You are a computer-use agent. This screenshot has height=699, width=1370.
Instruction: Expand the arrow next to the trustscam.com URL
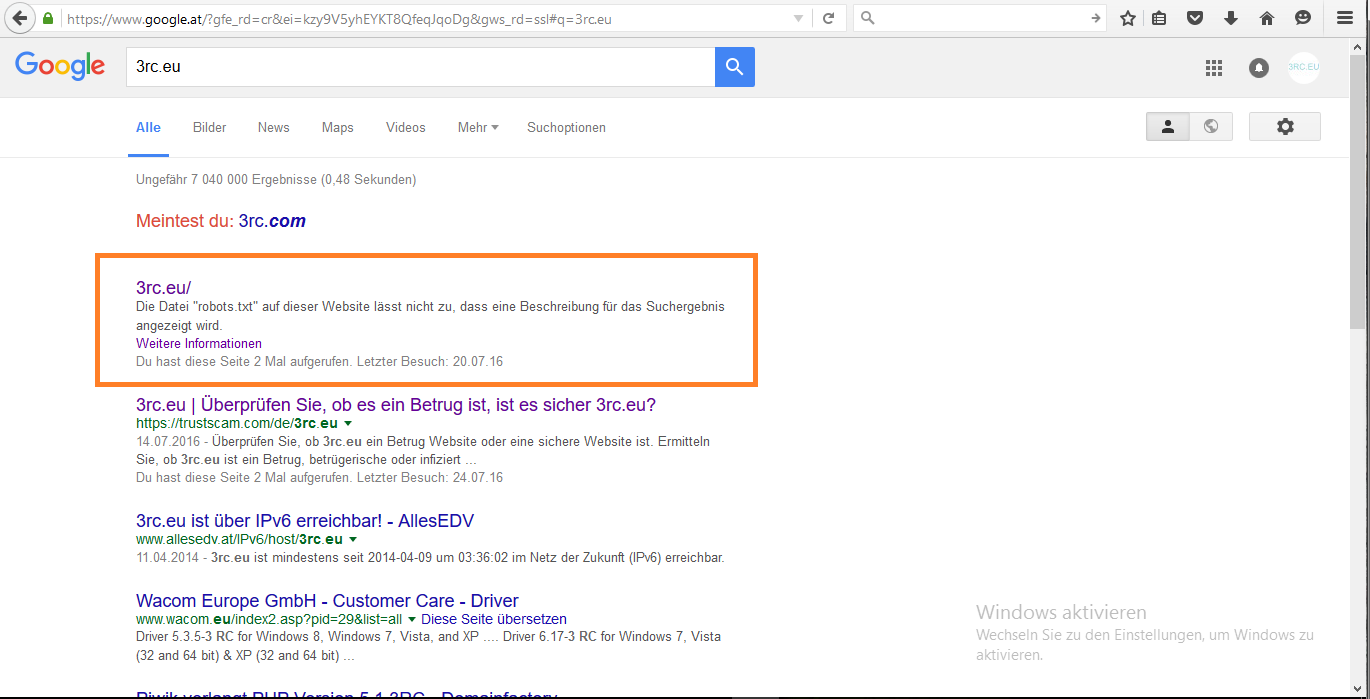348,423
